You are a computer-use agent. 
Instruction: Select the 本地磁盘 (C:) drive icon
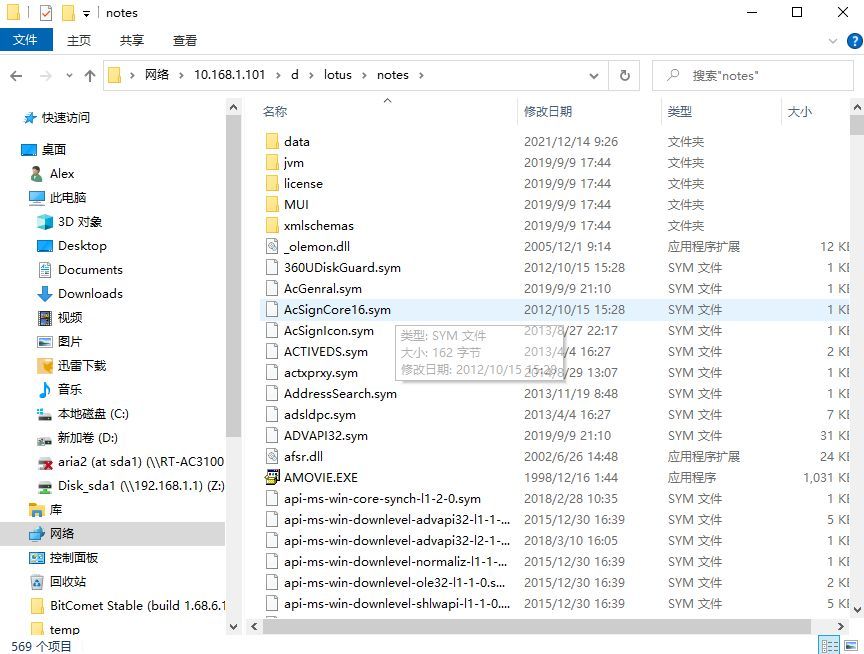(45, 414)
